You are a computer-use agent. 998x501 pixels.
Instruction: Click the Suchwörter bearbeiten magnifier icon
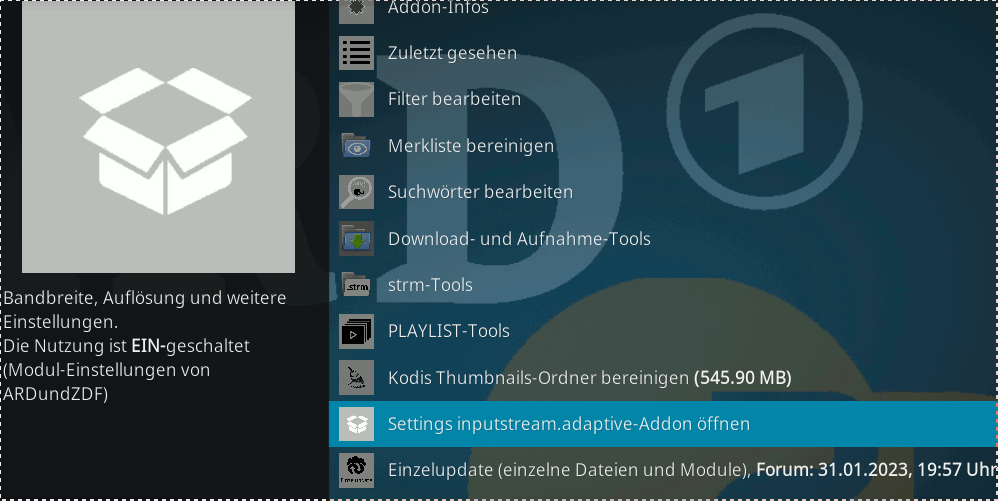356,192
